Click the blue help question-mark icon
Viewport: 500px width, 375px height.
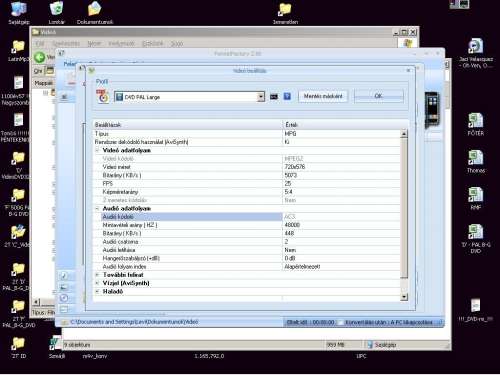pyautogui.click(x=287, y=97)
